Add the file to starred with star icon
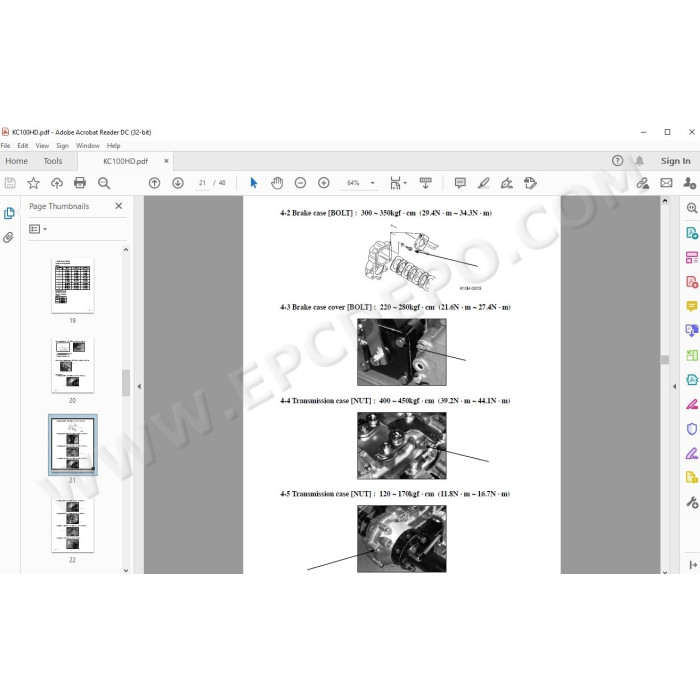 pos(33,183)
